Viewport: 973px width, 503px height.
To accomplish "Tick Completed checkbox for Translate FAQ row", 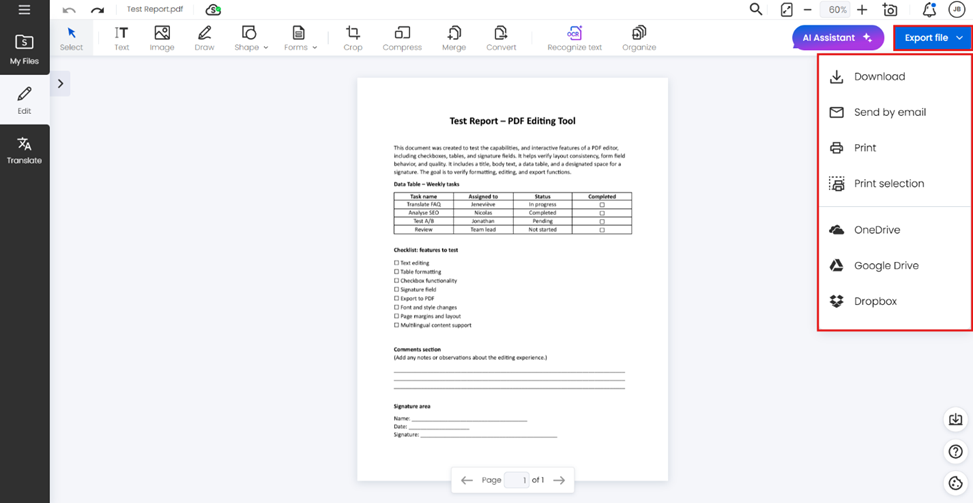I will click(602, 205).
